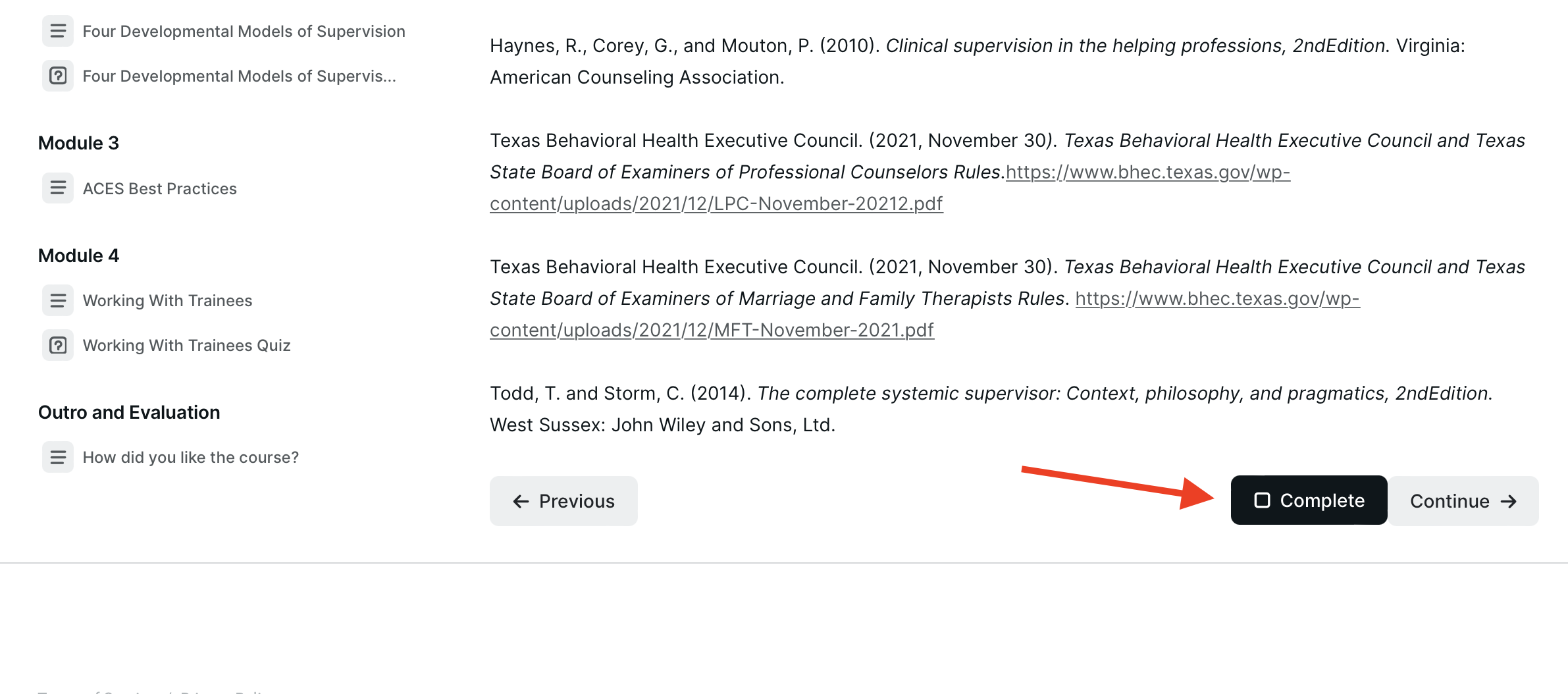Click quiz icon beside Four Developmental Models of Supervis...

click(58, 76)
